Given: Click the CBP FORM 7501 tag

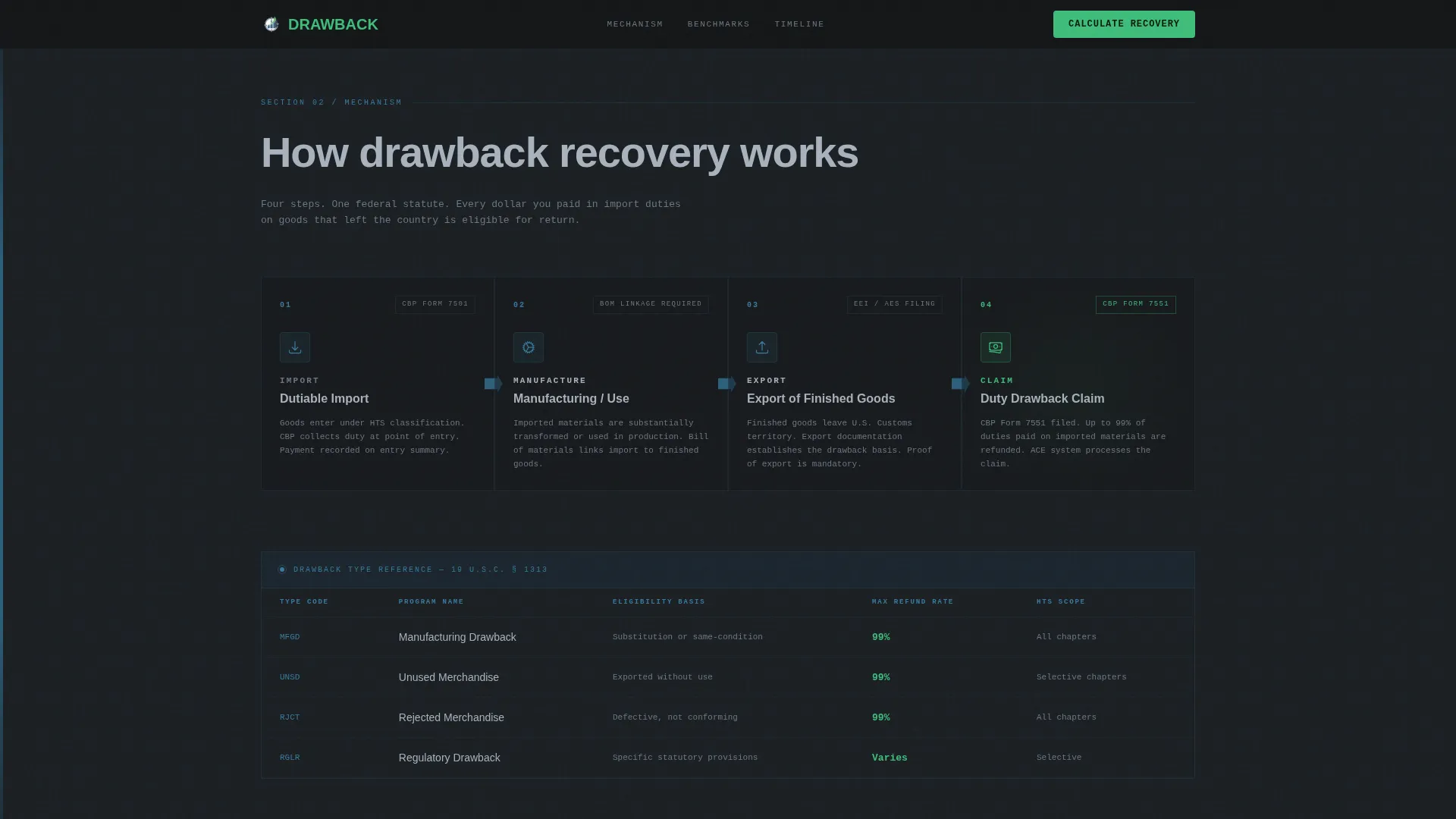Looking at the screenshot, I should pos(435,304).
